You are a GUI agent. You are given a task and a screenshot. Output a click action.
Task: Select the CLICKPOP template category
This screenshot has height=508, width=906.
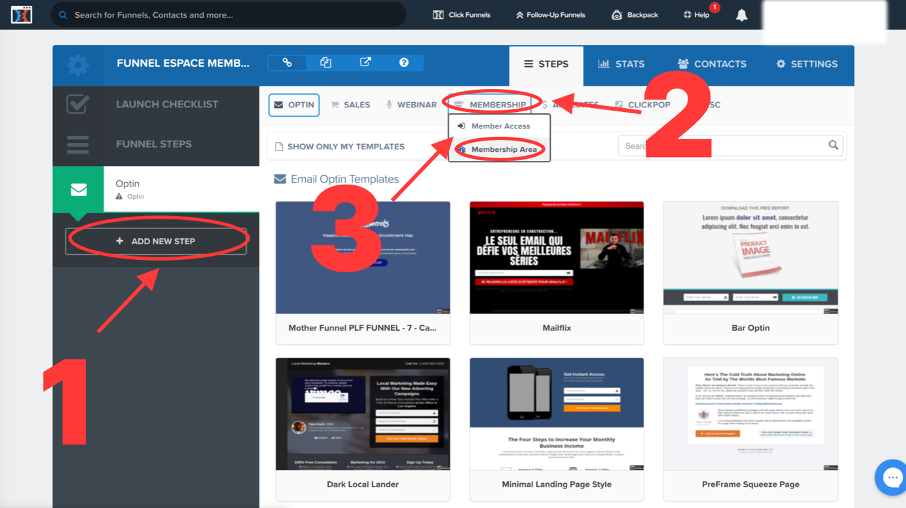[x=643, y=105]
